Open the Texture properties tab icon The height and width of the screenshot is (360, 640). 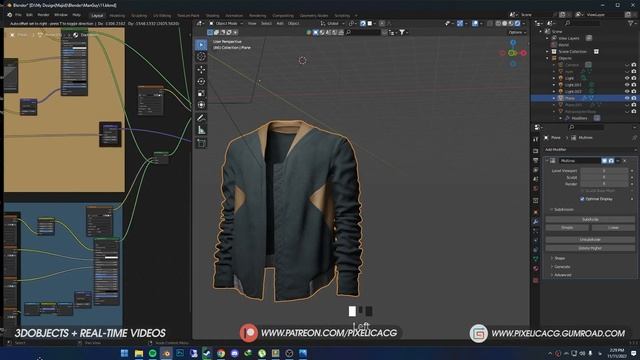pos(536,280)
